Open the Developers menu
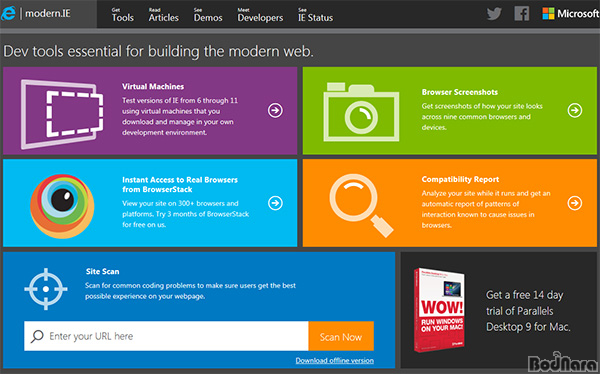 260,15
